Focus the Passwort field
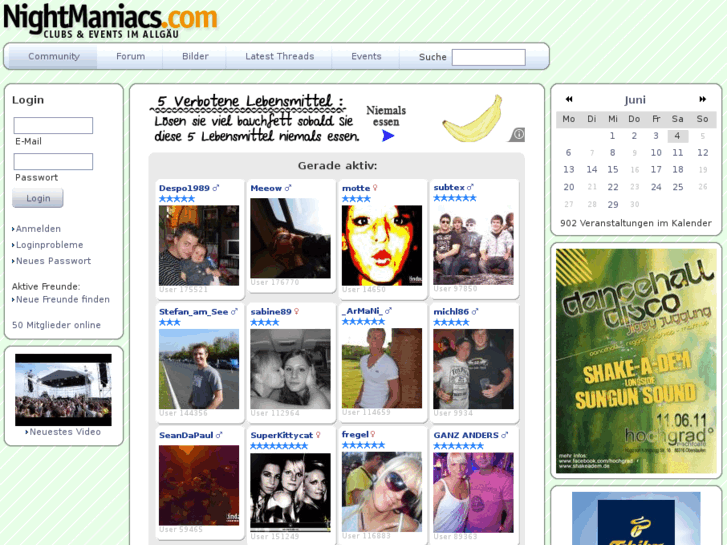 pos(53,161)
